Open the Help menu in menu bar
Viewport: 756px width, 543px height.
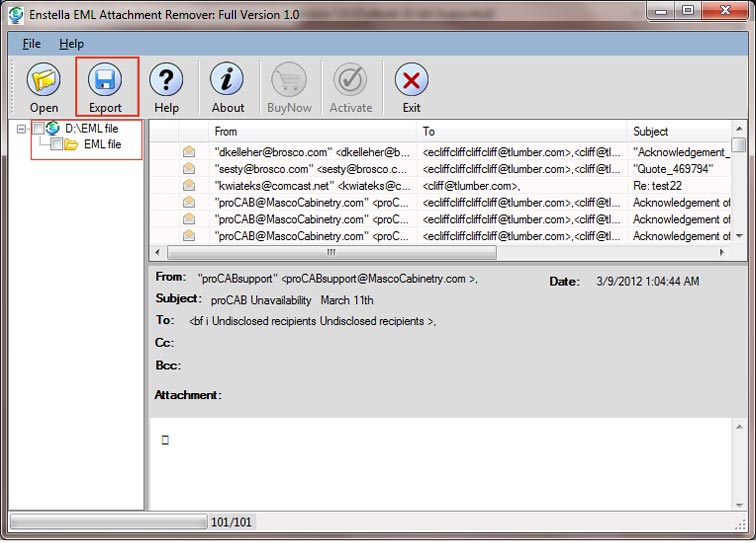71,44
